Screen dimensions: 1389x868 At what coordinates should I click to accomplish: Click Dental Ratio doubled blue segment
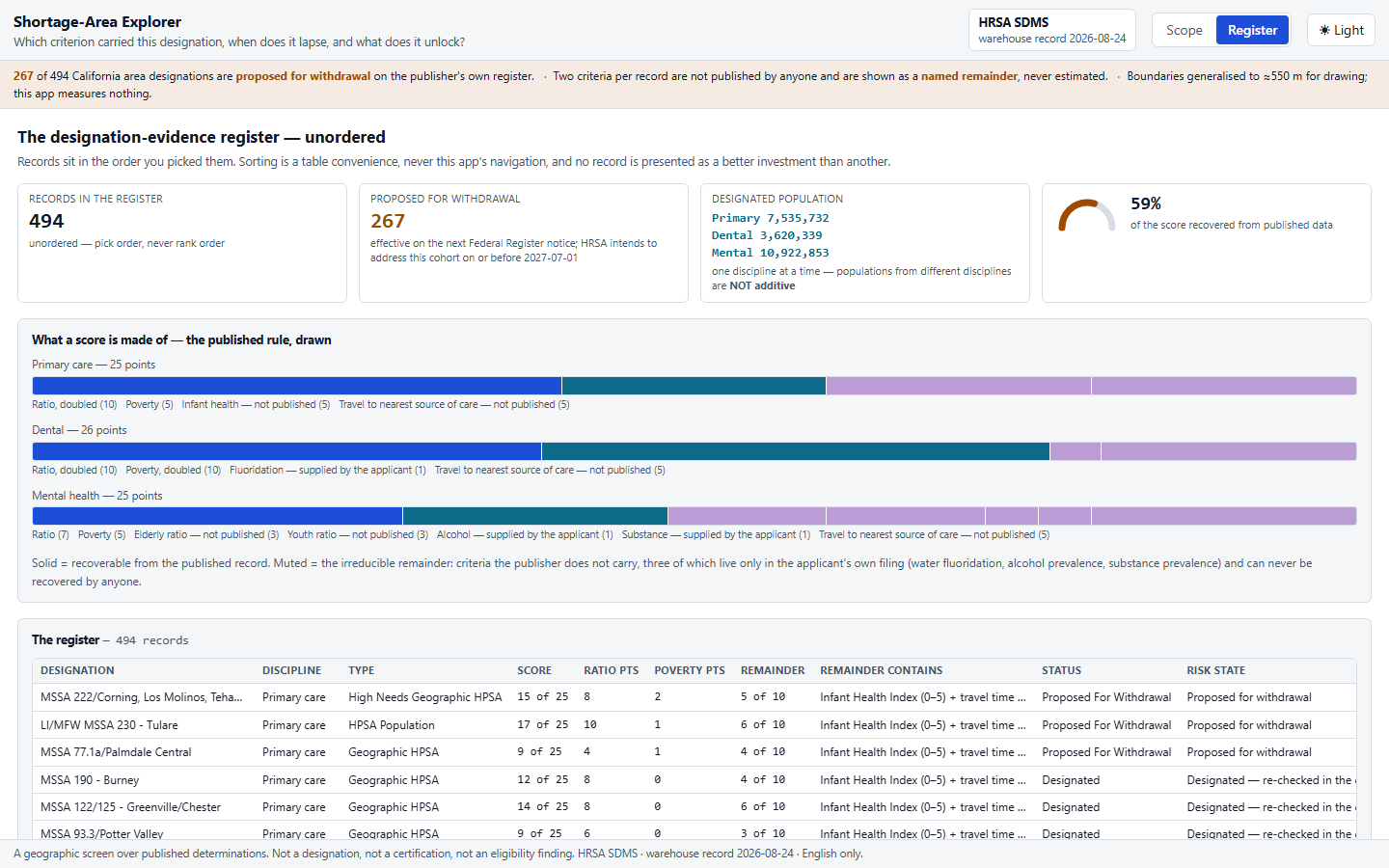tap(286, 451)
